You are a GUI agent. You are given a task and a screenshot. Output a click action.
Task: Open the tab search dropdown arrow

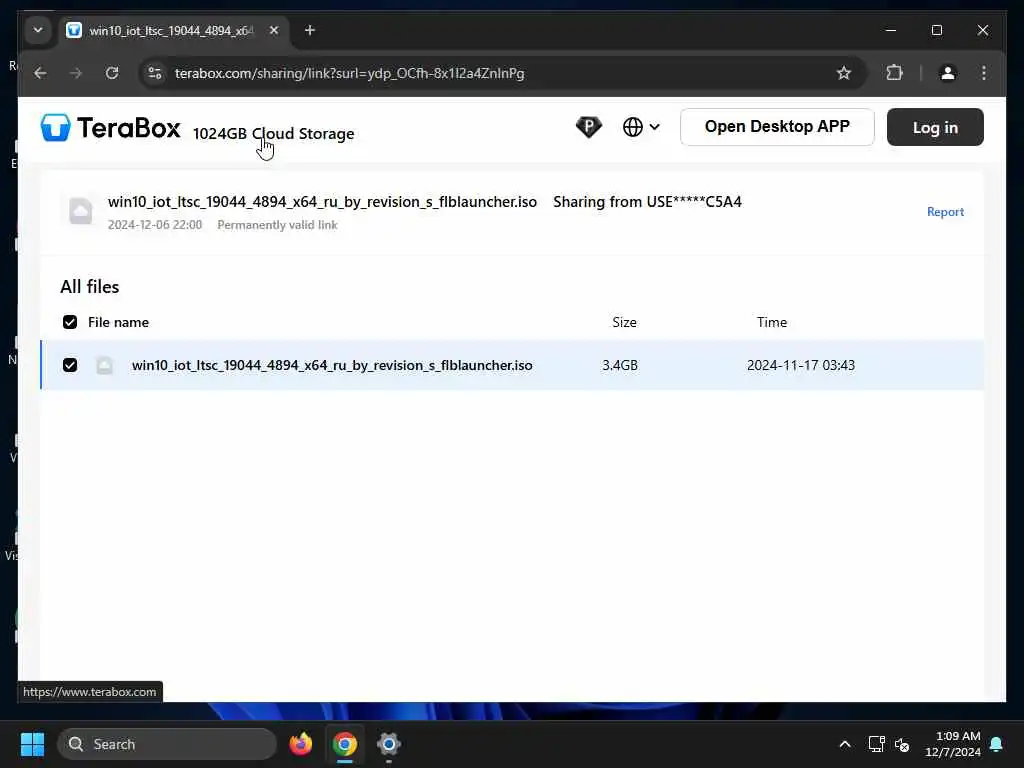pos(38,30)
